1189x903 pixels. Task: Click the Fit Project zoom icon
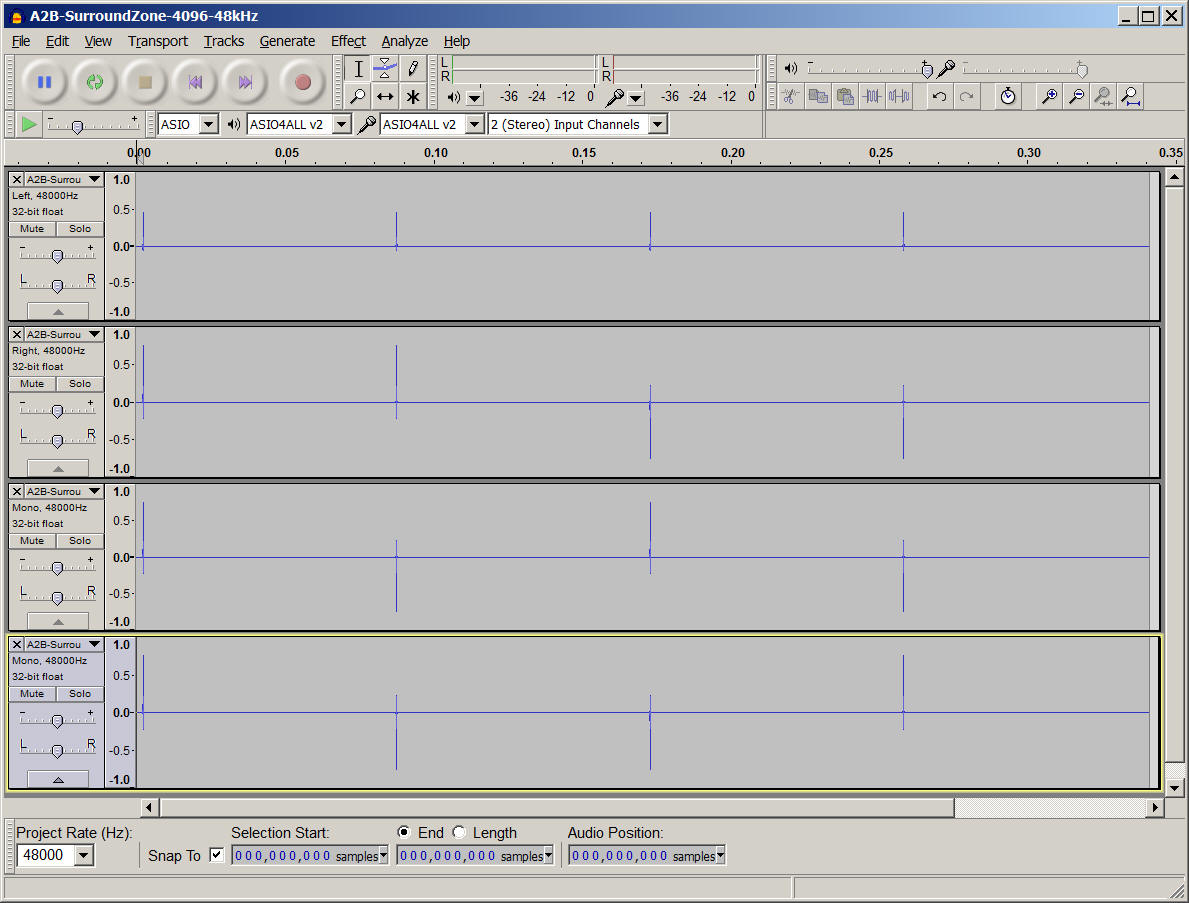(x=1131, y=96)
